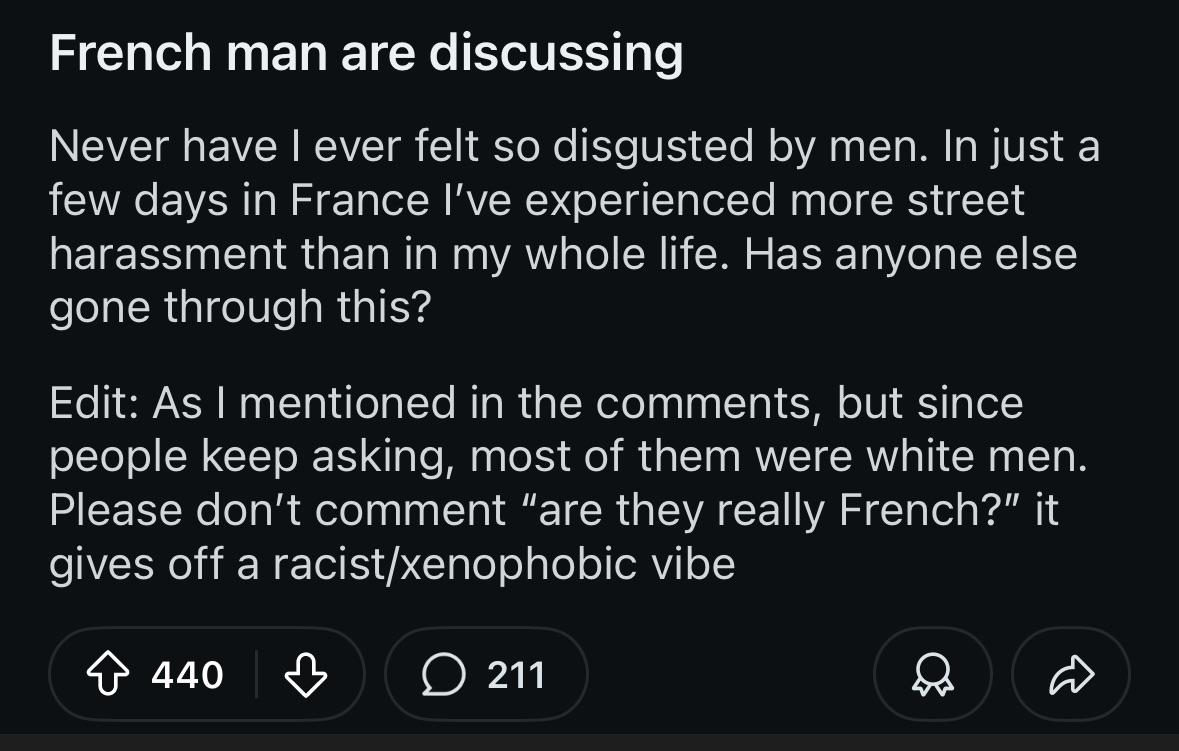The height and width of the screenshot is (751, 1179).
Task: Share the post via arrow icon
Action: (1071, 675)
